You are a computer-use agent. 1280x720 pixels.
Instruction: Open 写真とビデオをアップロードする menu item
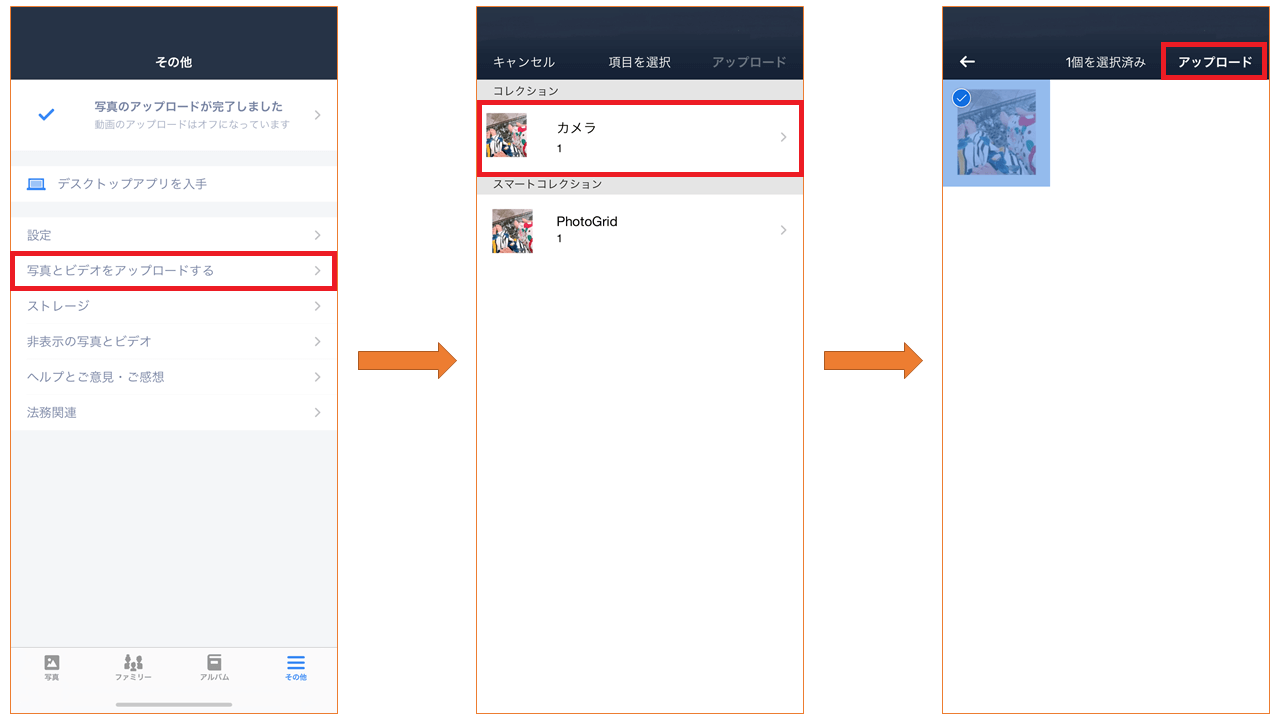174,271
